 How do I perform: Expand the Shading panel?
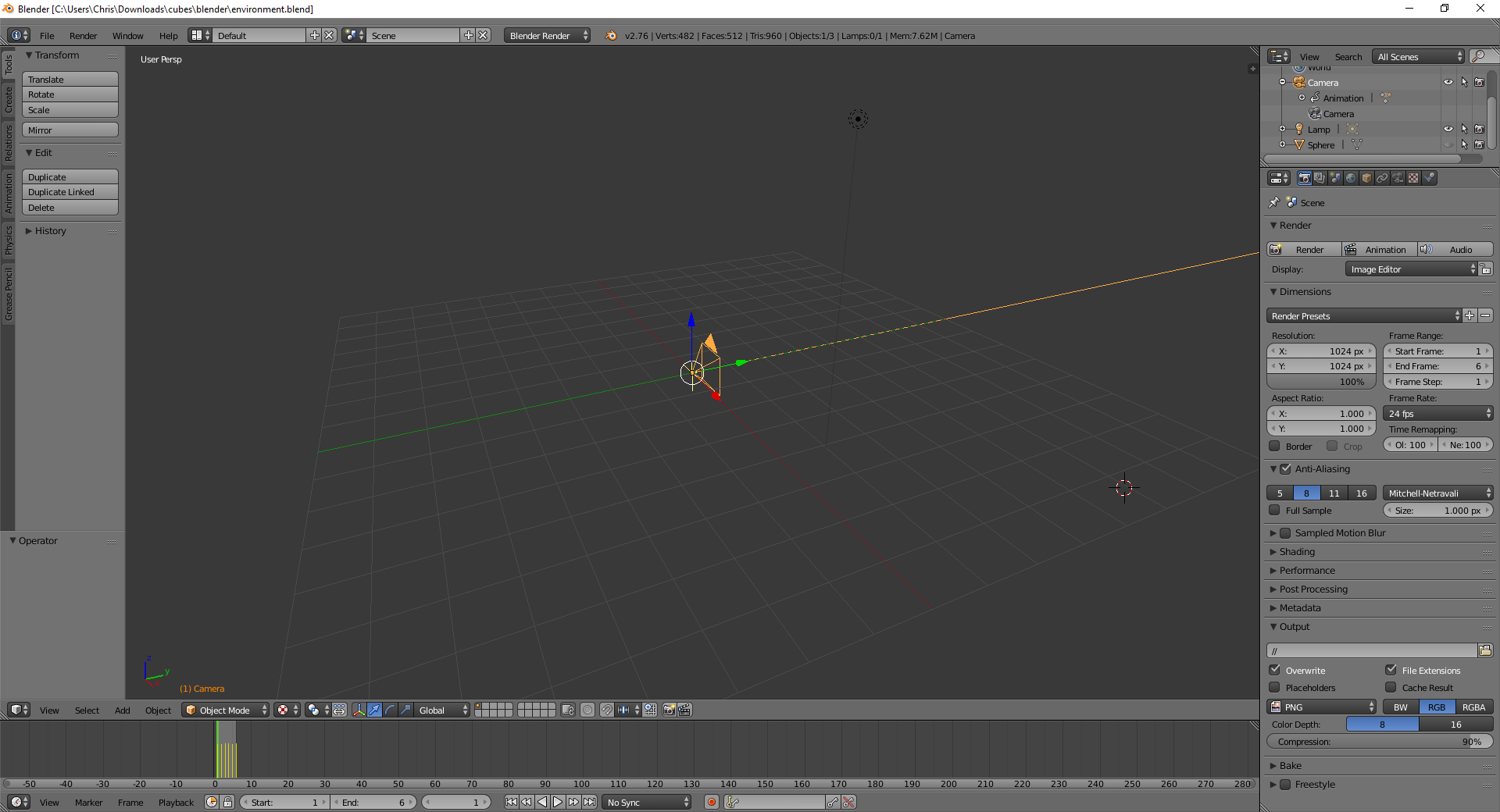pos(1297,552)
